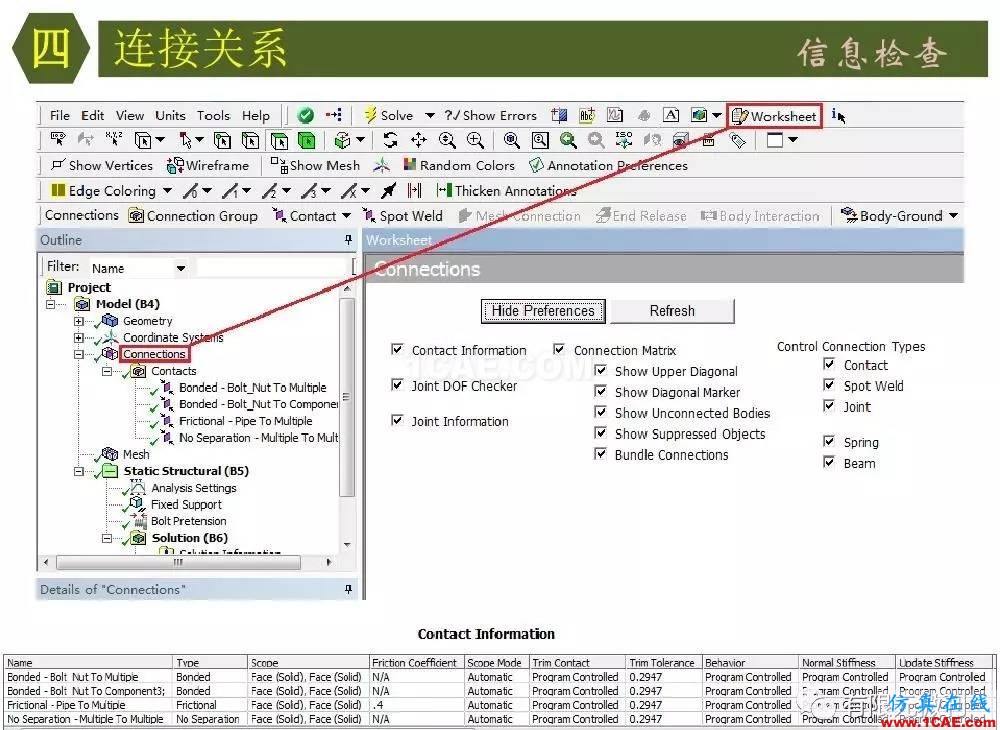
Task: Click the Refresh button
Action: [x=672, y=310]
